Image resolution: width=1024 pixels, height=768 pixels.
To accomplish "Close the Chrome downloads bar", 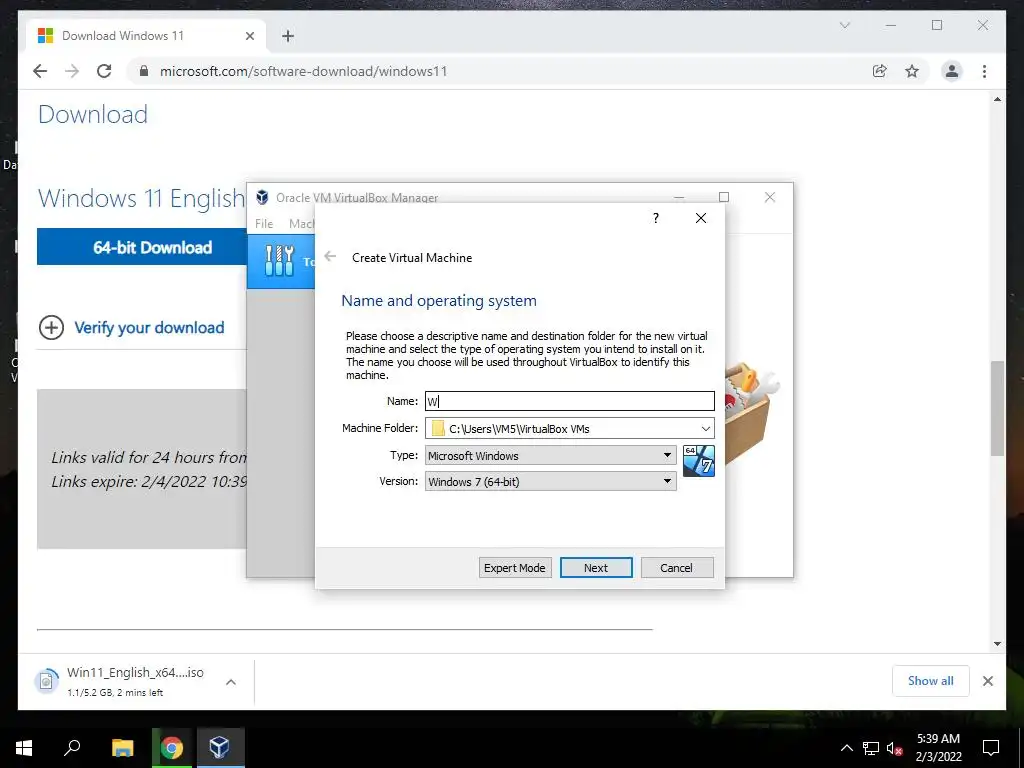I will 988,681.
